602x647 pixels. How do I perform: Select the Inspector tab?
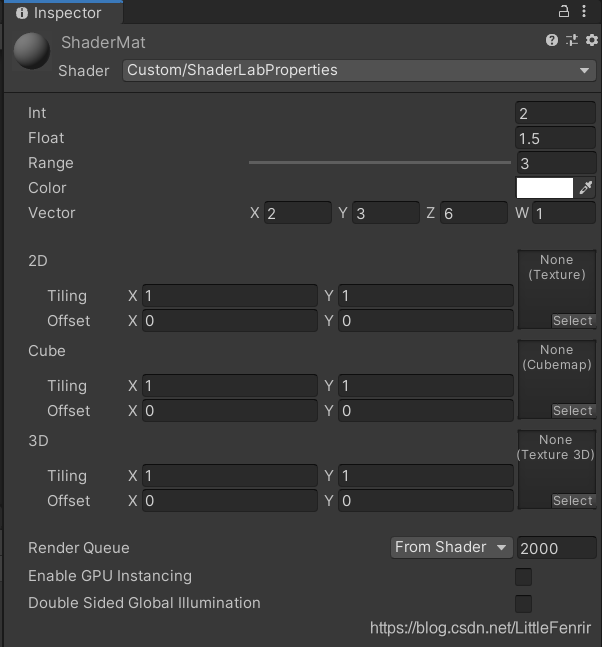click(63, 13)
